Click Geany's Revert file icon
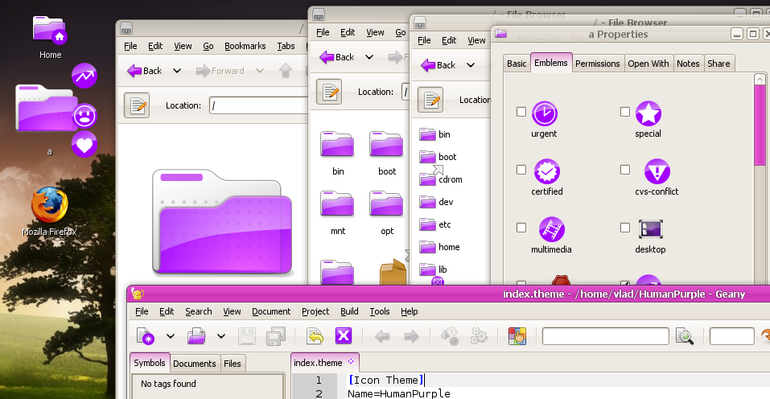 coord(315,336)
